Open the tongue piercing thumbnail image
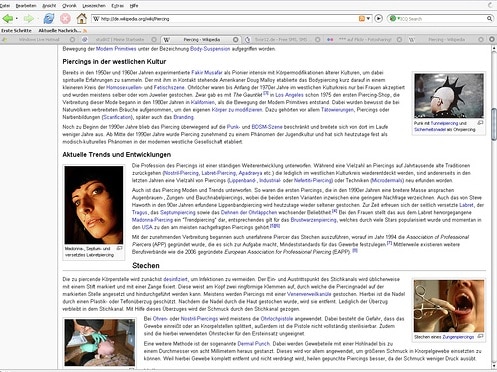 pyautogui.click(x=449, y=306)
